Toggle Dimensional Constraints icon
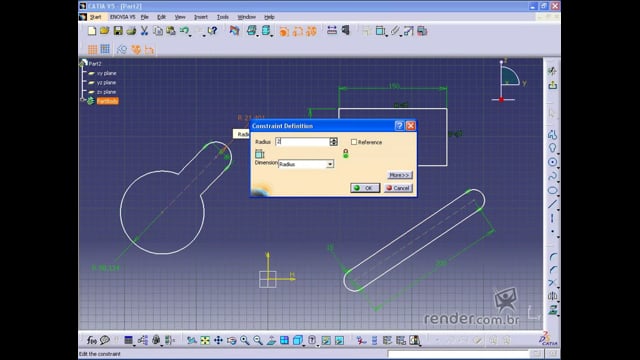Image resolution: width=640 pixels, height=360 pixels. coord(149,50)
